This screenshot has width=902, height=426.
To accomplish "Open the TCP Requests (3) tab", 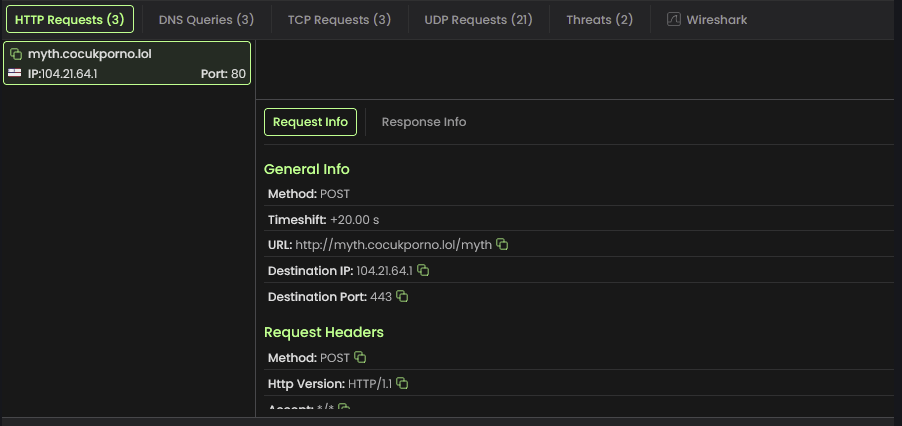I will [x=339, y=19].
